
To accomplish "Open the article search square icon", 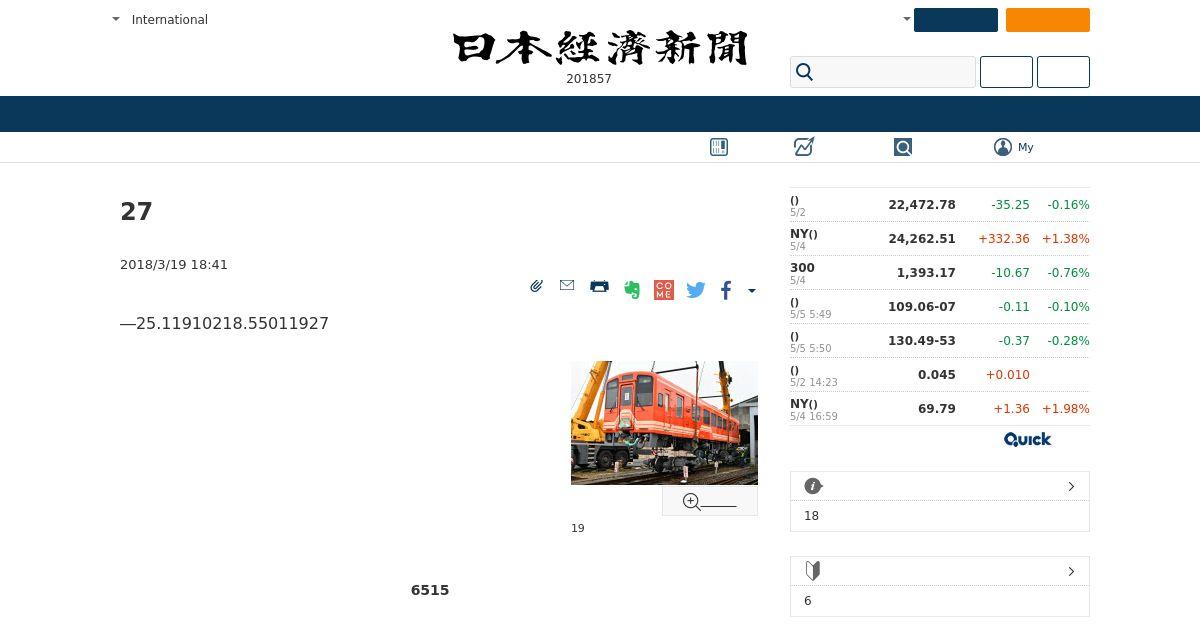I will point(903,147).
